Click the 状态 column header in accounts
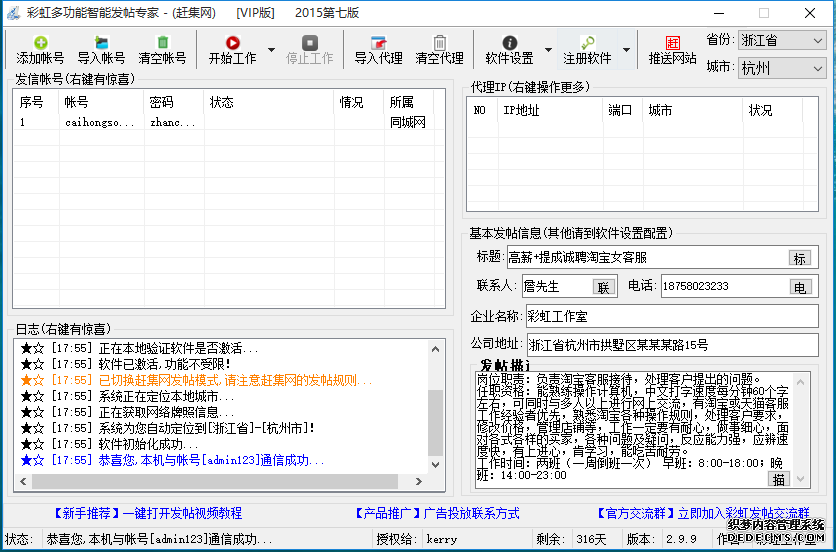 tap(269, 102)
